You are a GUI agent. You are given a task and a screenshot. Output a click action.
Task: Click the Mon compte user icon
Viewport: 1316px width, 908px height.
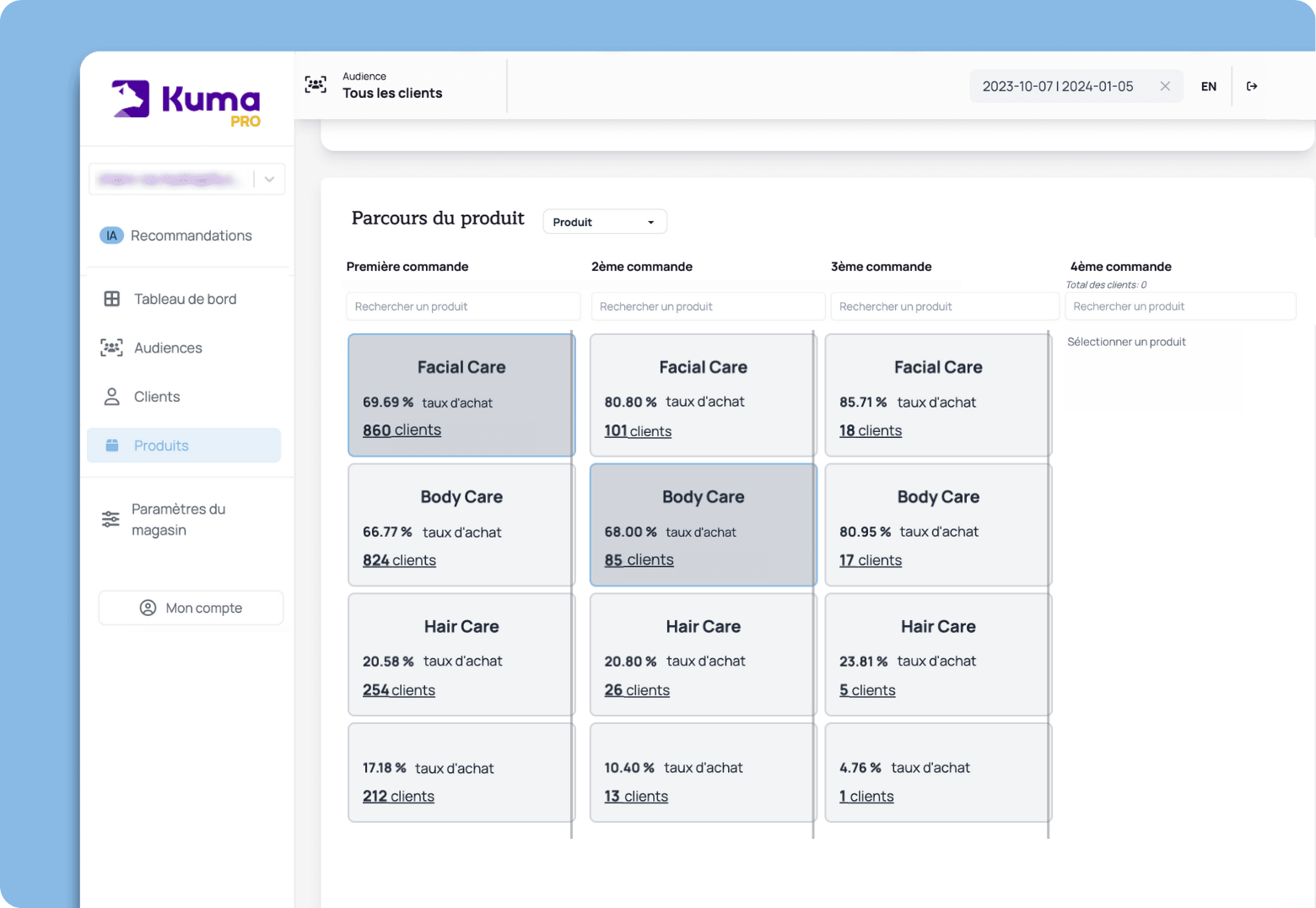click(x=148, y=608)
